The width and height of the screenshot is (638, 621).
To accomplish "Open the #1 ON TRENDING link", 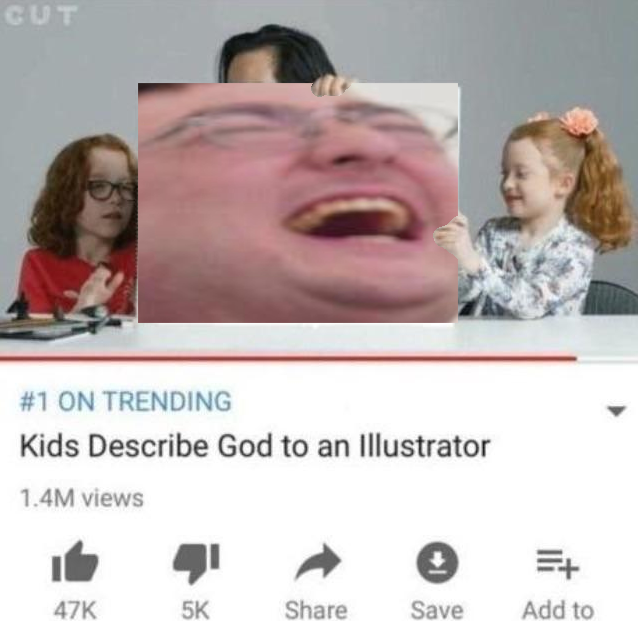I will [126, 401].
